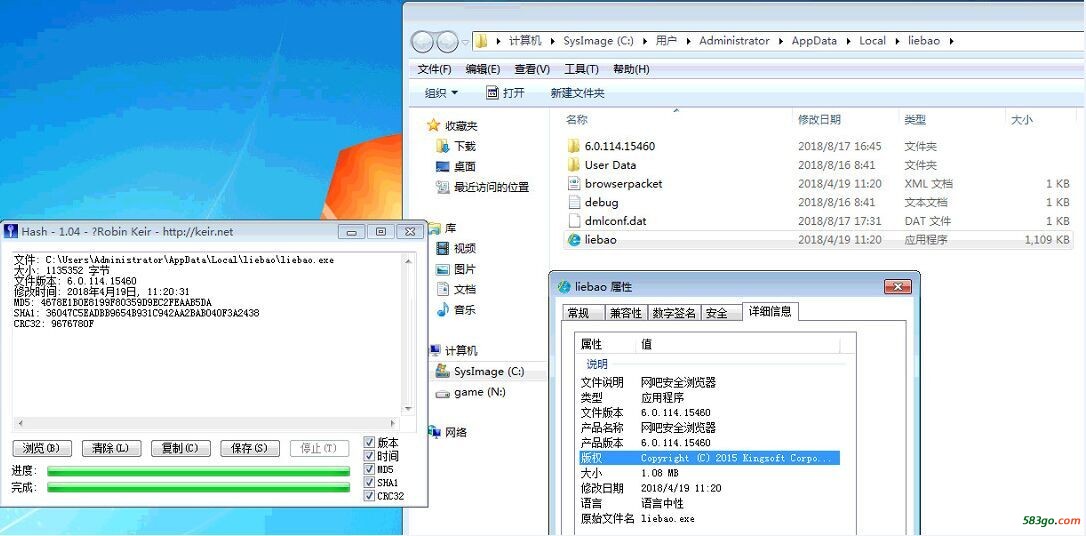1086x536 pixels.
Task: Click liebao properties title bar icon
Action: pyautogui.click(x=564, y=287)
